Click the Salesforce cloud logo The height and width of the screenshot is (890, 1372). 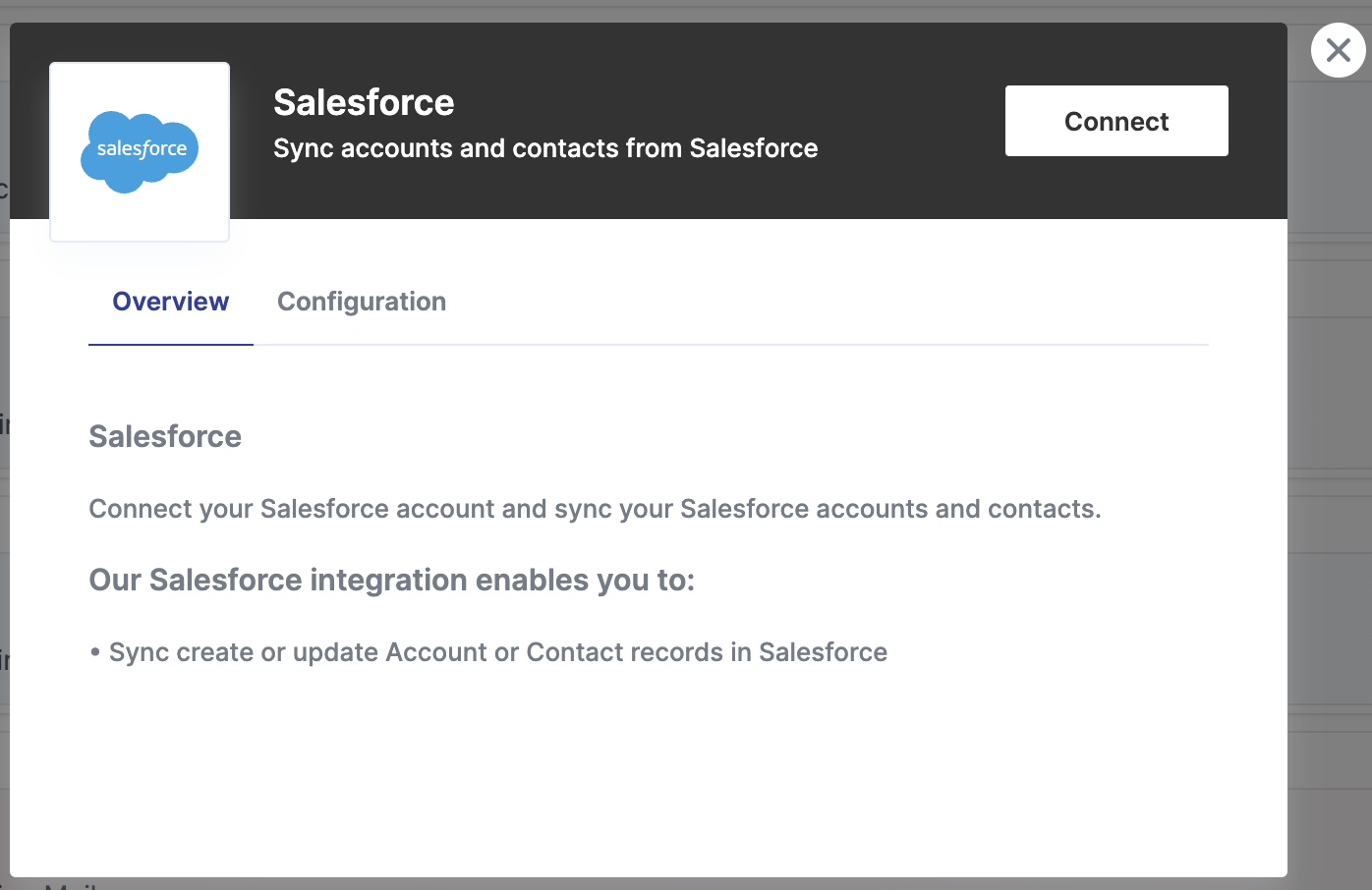point(140,150)
